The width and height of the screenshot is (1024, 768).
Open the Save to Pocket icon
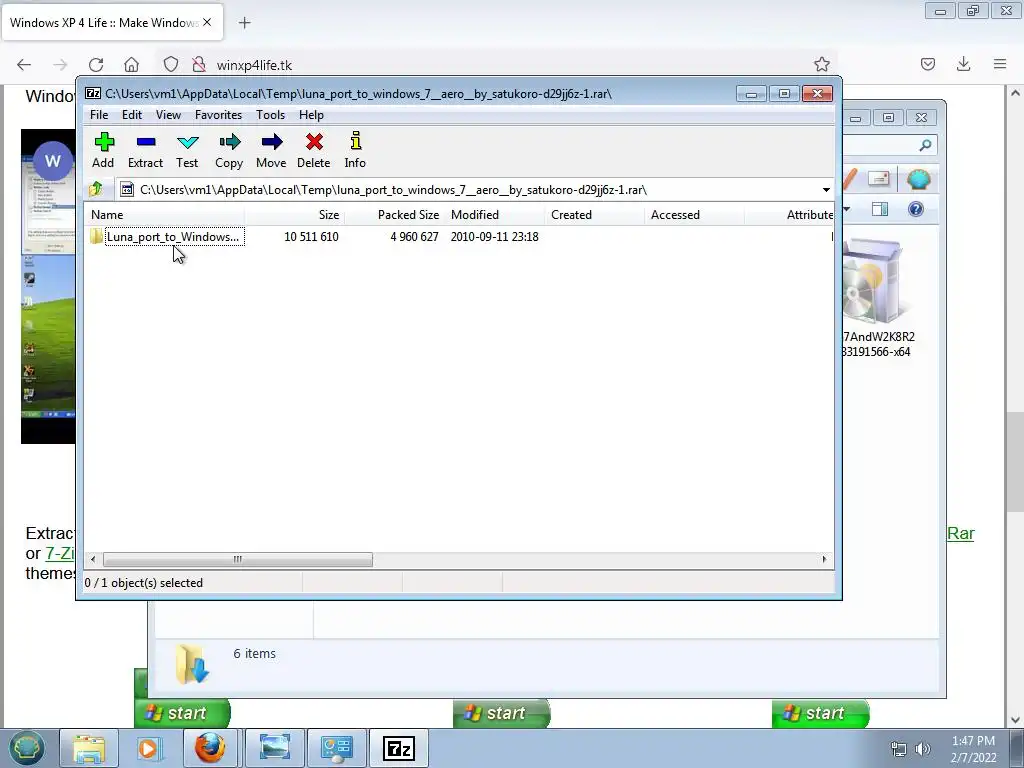click(927, 64)
